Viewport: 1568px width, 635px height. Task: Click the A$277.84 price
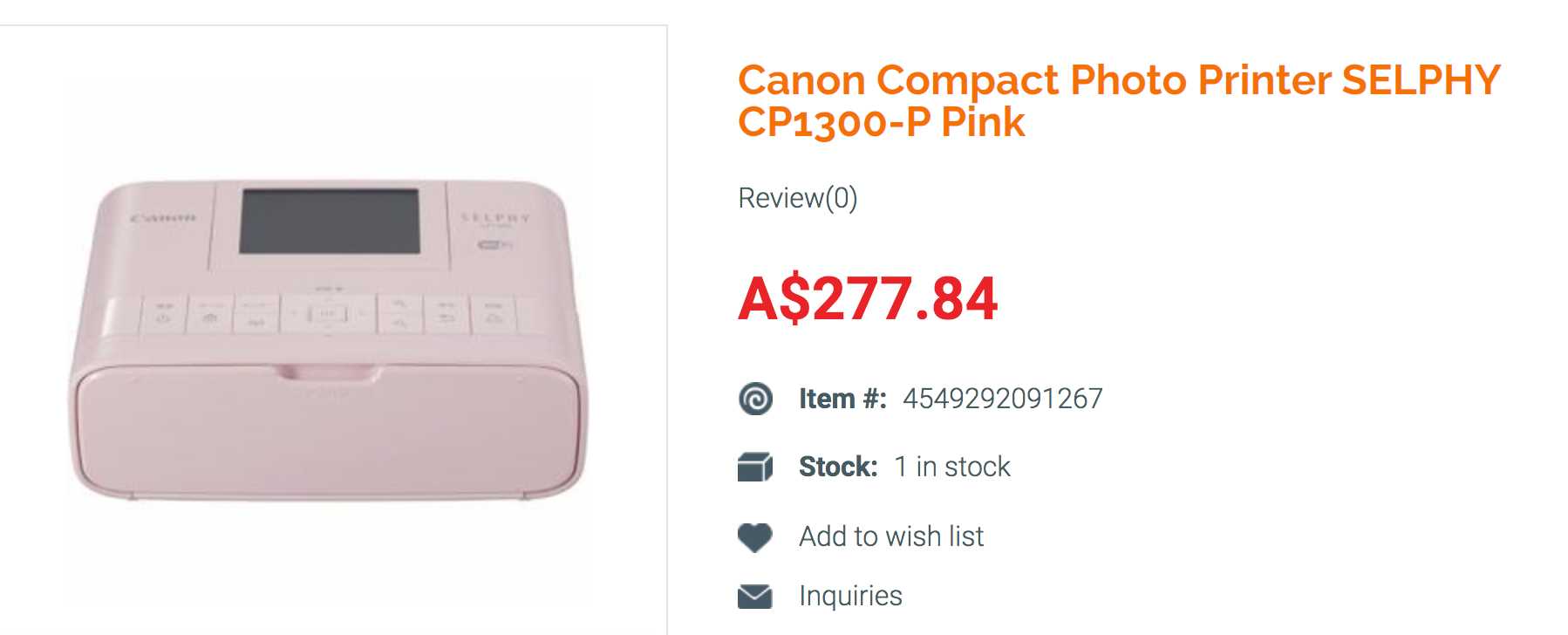click(867, 299)
